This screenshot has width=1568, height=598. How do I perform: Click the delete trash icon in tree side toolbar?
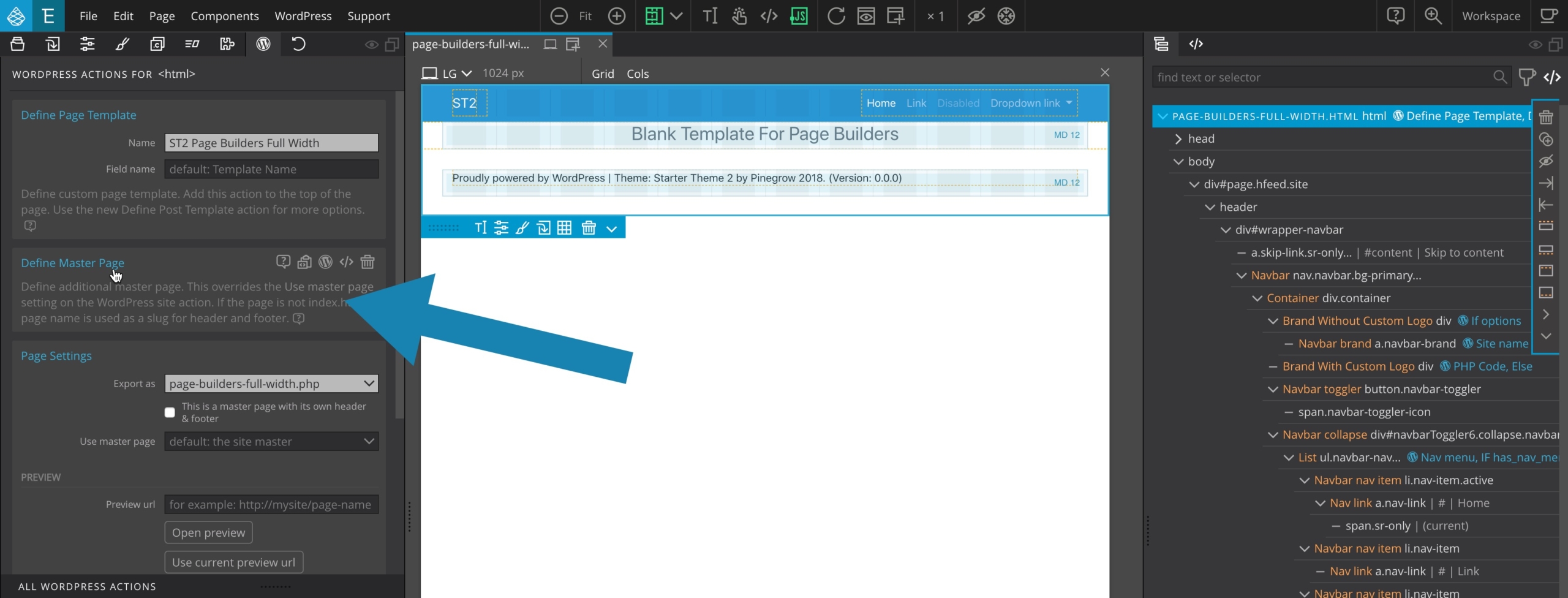pos(1546,116)
